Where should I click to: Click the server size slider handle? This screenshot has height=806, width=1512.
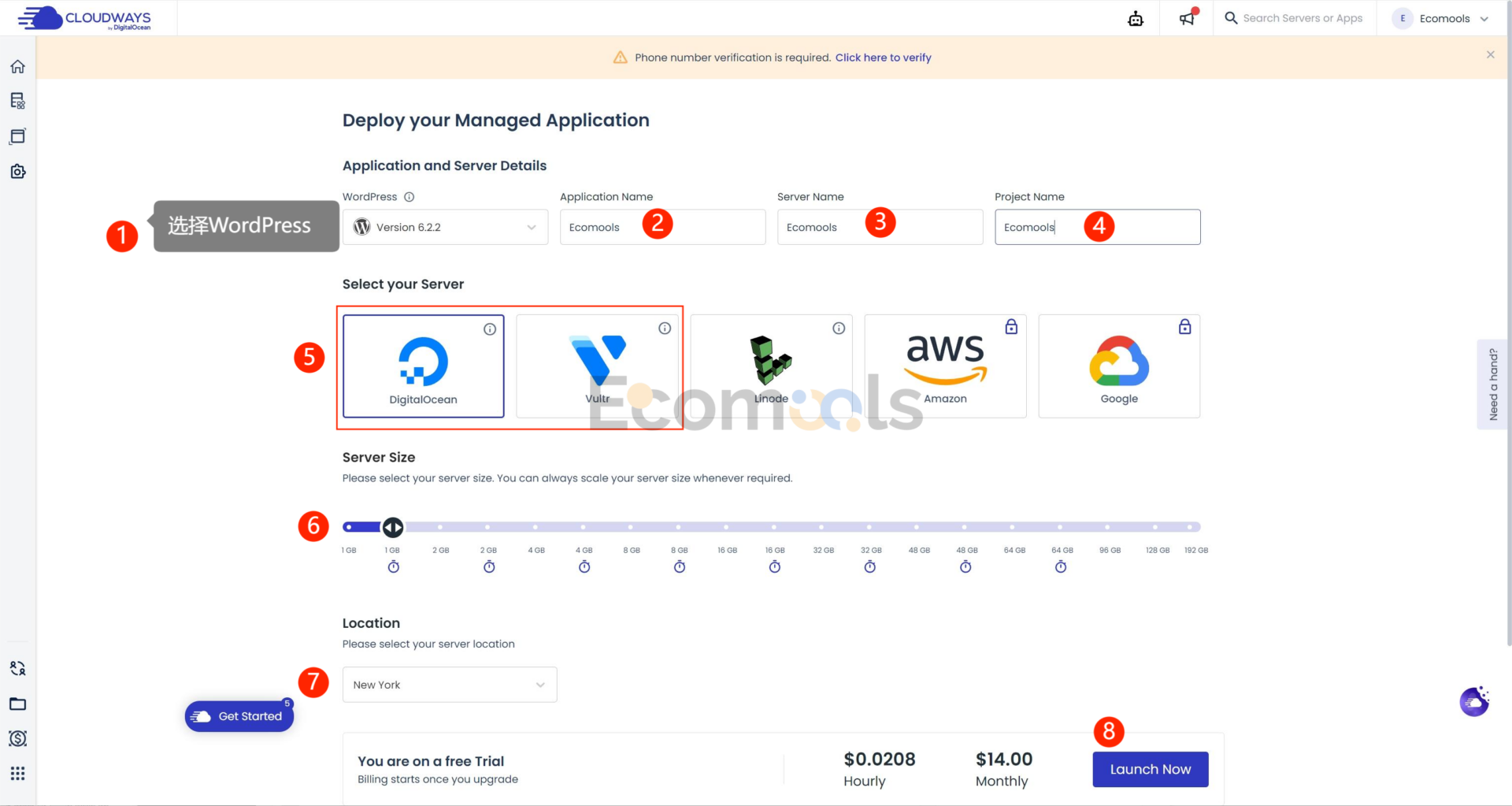(x=393, y=527)
